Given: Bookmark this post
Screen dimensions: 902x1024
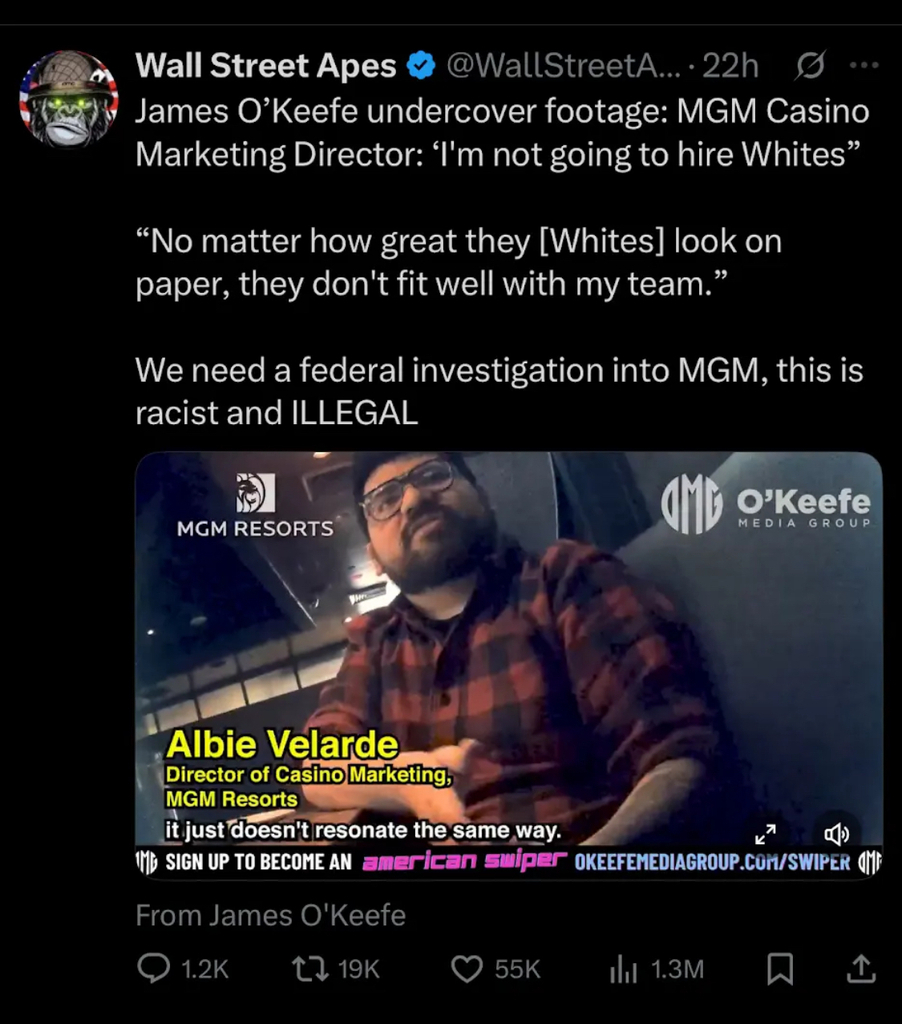Looking at the screenshot, I should (x=780, y=969).
